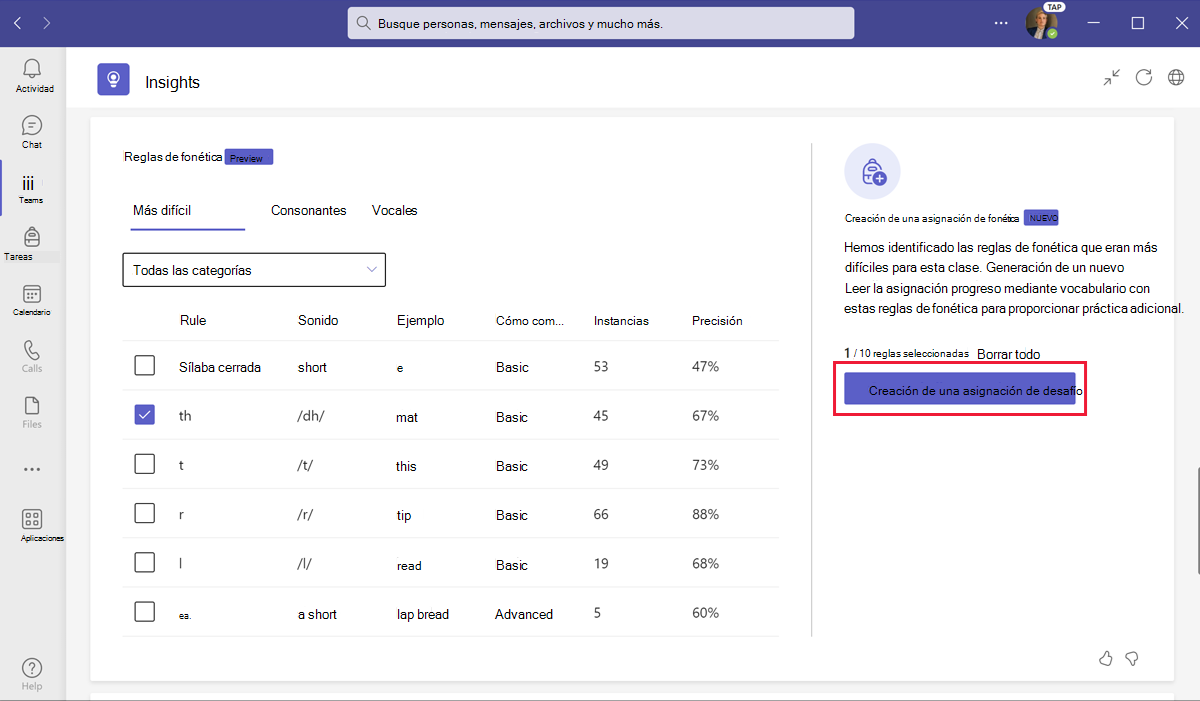This screenshot has width=1200, height=701.
Task: Click the Cómo com... column header
Action: [x=530, y=321]
